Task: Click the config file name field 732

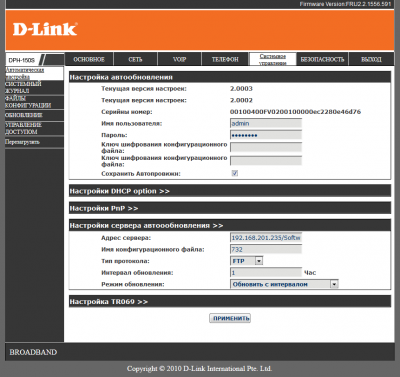Action: (266, 249)
